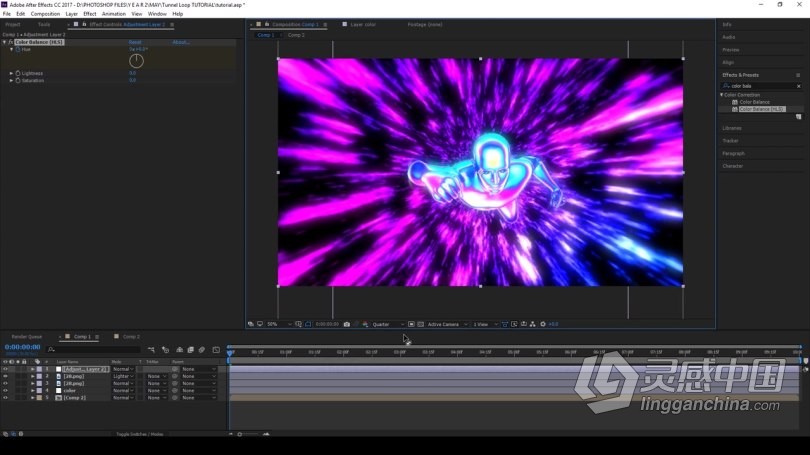Click Reset for Color Balance (HLS)
The height and width of the screenshot is (455, 810).
pos(135,42)
